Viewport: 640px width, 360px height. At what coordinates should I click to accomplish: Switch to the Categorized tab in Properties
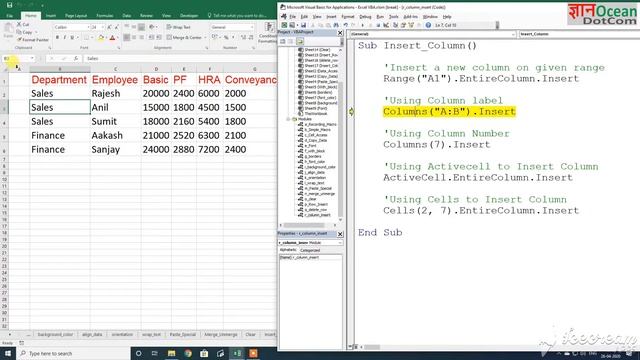[310, 250]
